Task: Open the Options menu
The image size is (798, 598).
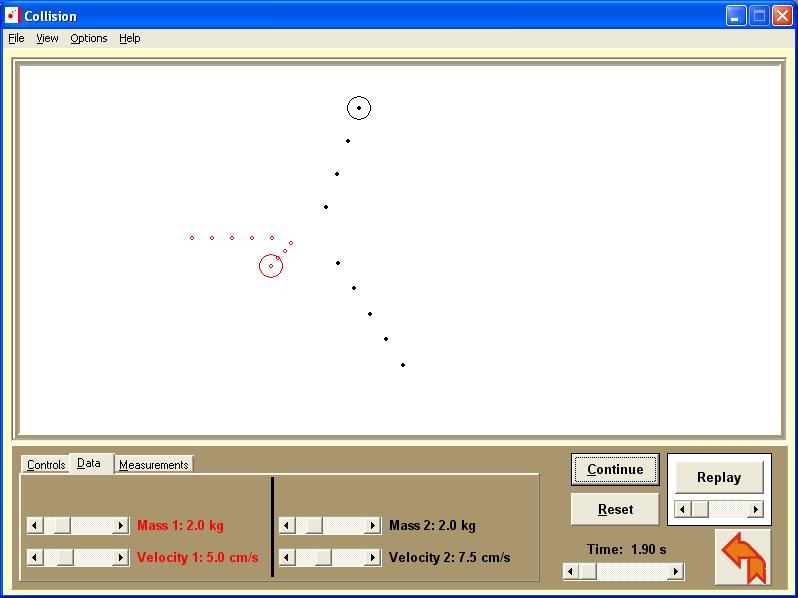Action: pyautogui.click(x=89, y=38)
